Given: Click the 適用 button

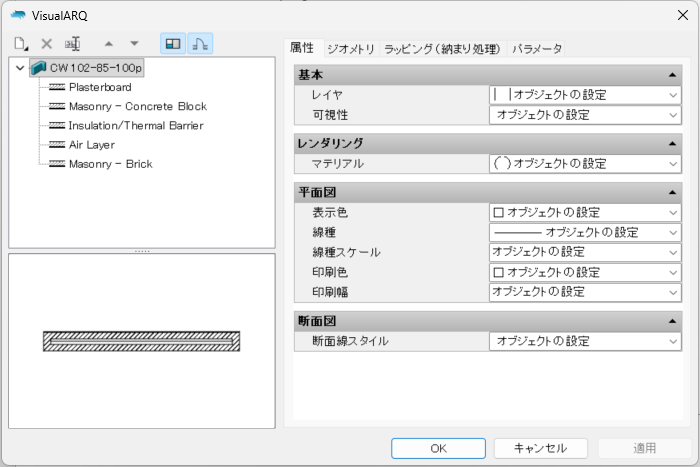Looking at the screenshot, I should pyautogui.click(x=644, y=448).
